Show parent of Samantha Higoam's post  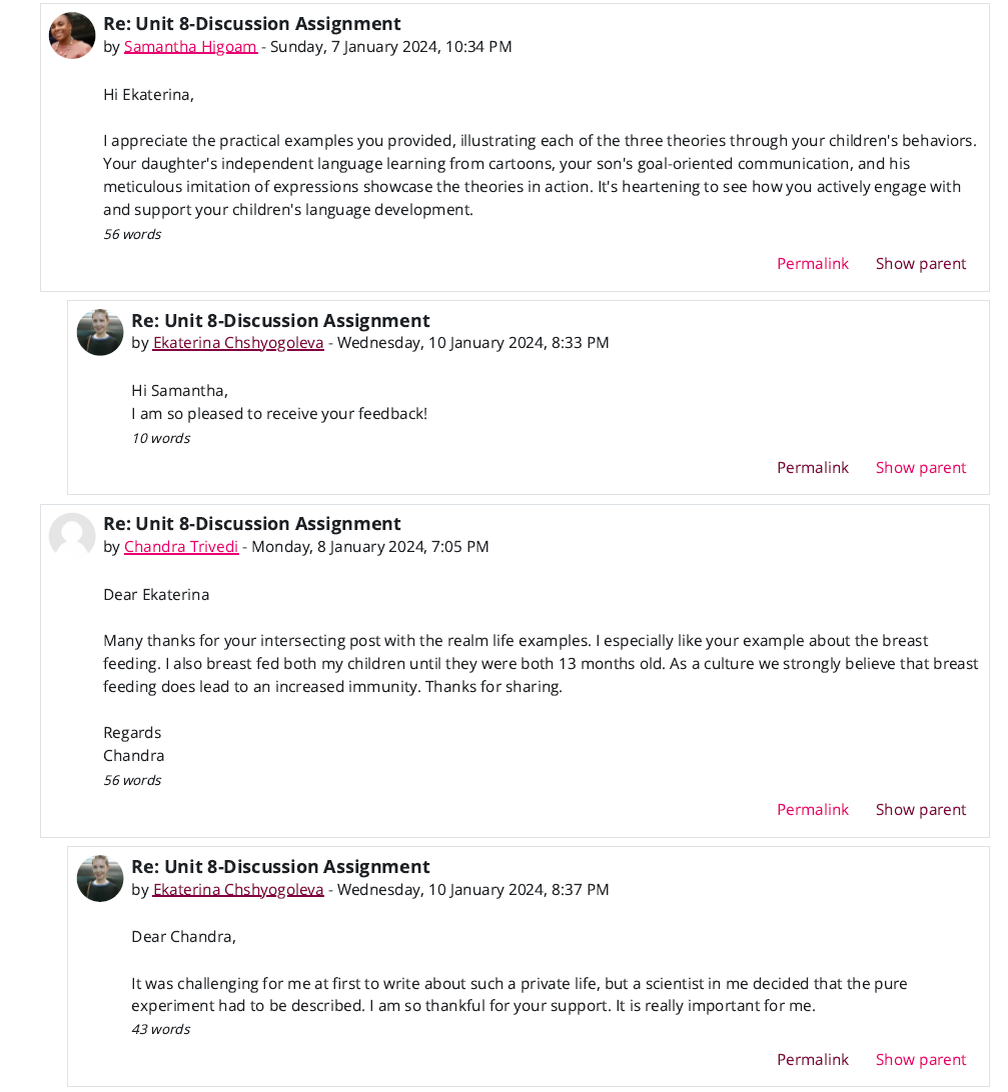[920, 264]
